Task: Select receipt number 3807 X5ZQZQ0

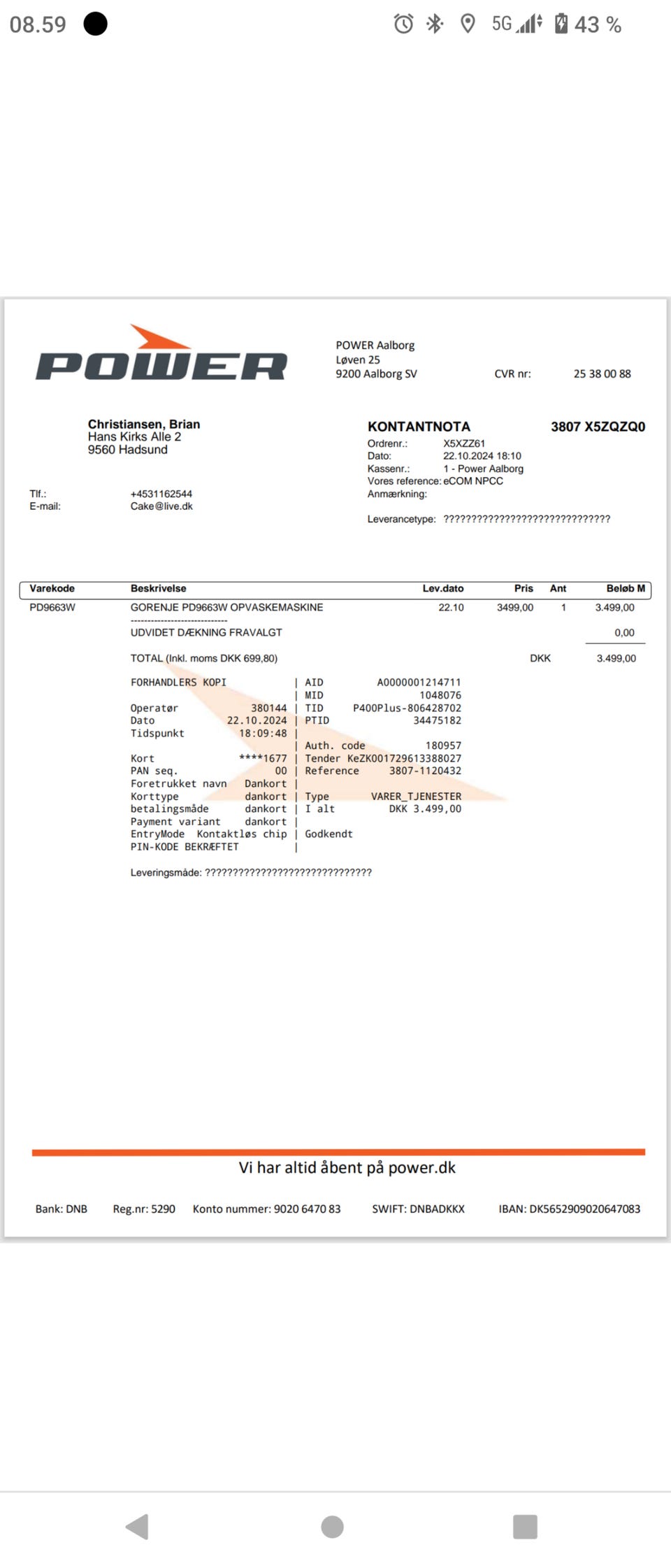Action: point(598,427)
